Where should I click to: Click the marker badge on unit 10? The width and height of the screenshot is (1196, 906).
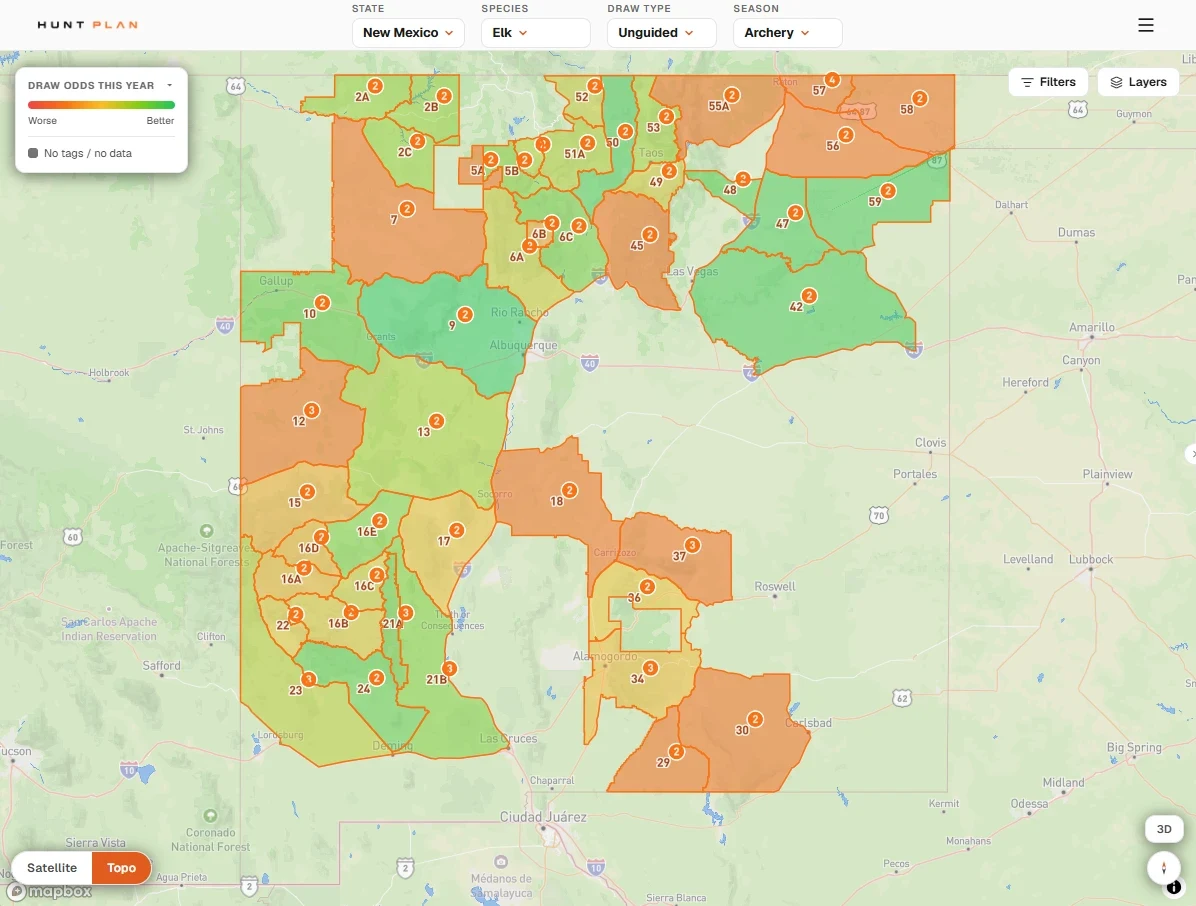(323, 303)
